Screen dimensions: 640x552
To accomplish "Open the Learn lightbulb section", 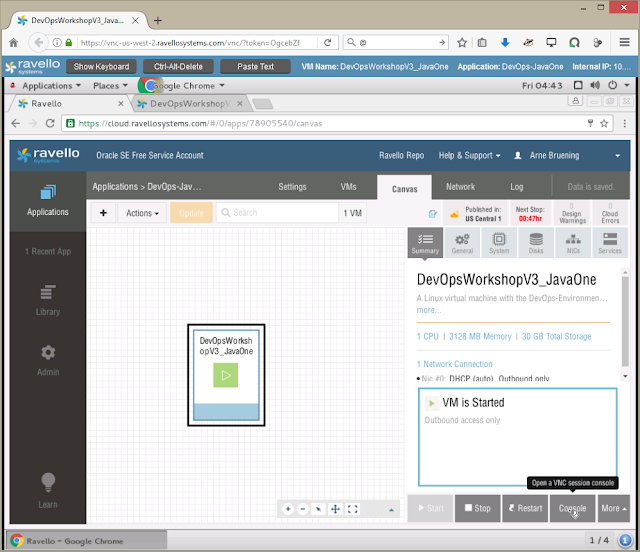I will (x=48, y=491).
